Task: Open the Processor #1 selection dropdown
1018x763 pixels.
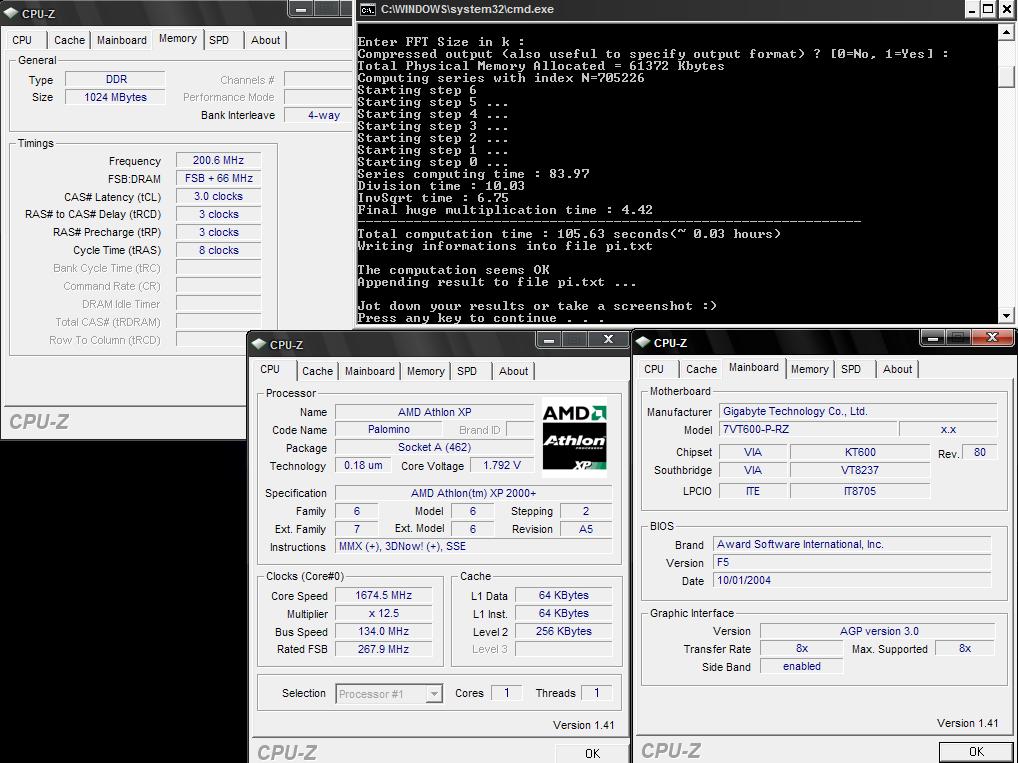Action: coord(434,694)
